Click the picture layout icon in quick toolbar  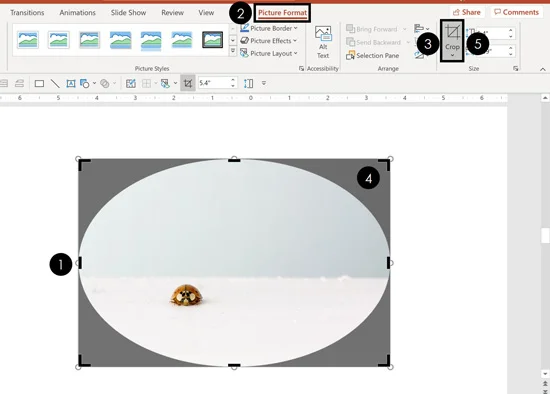pos(165,84)
